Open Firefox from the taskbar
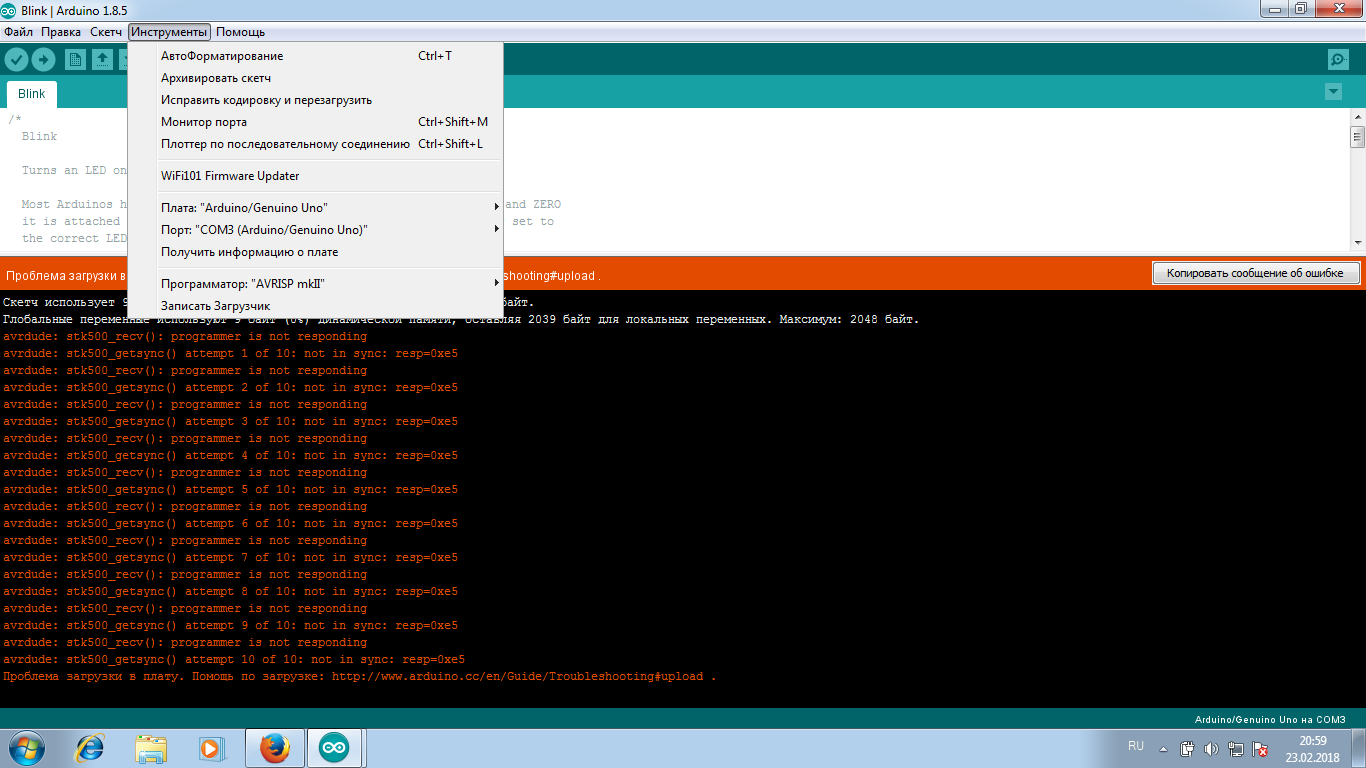The image size is (1366, 768). coord(274,748)
